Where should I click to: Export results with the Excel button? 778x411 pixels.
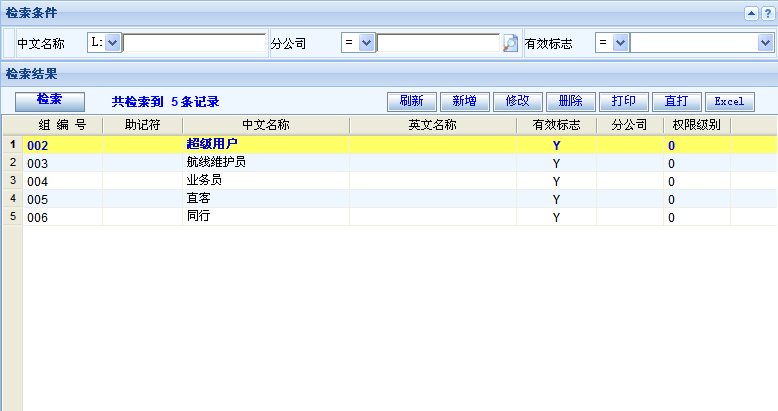[x=729, y=101]
